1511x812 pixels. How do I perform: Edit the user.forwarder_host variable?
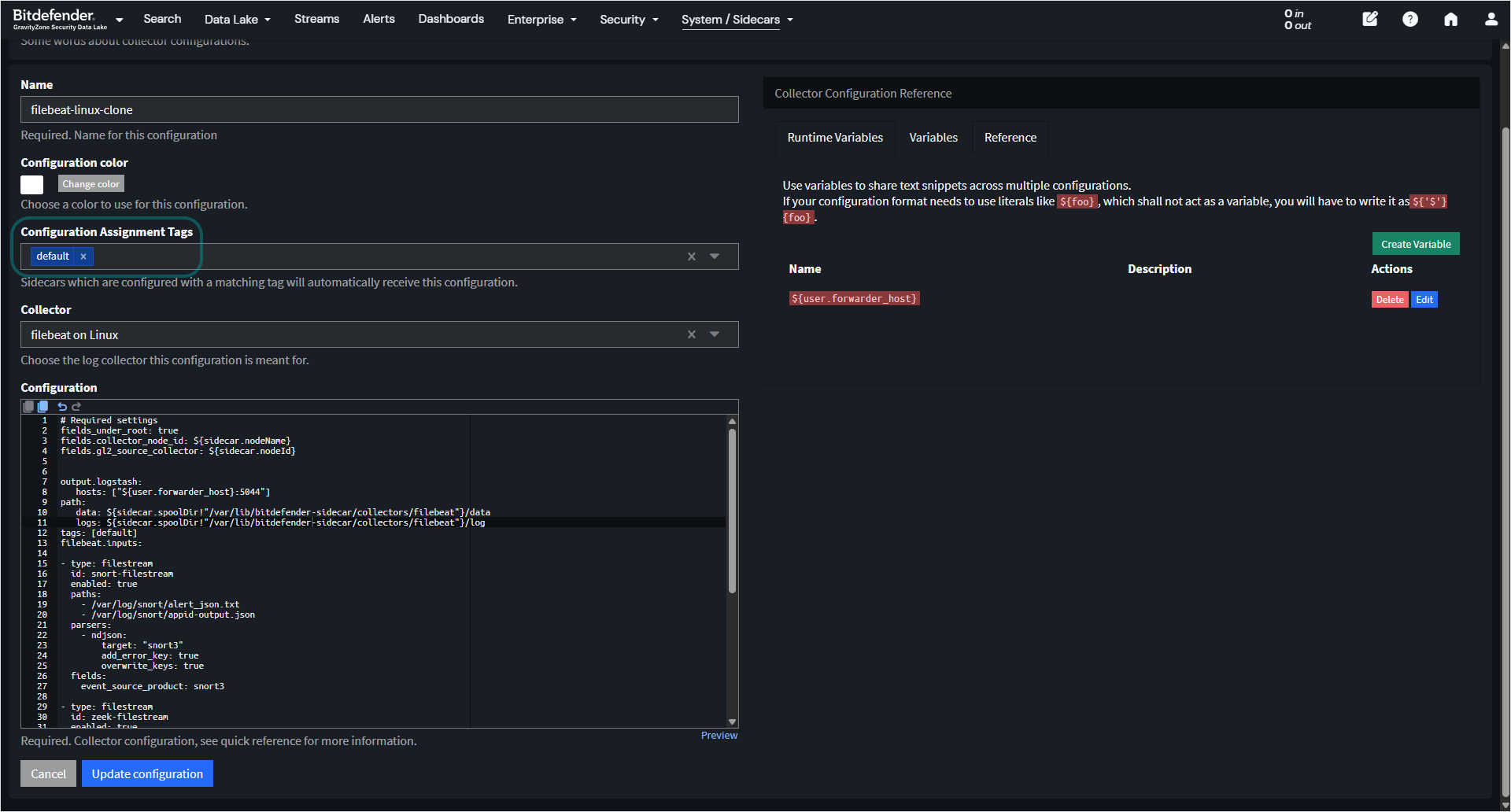[1424, 300]
